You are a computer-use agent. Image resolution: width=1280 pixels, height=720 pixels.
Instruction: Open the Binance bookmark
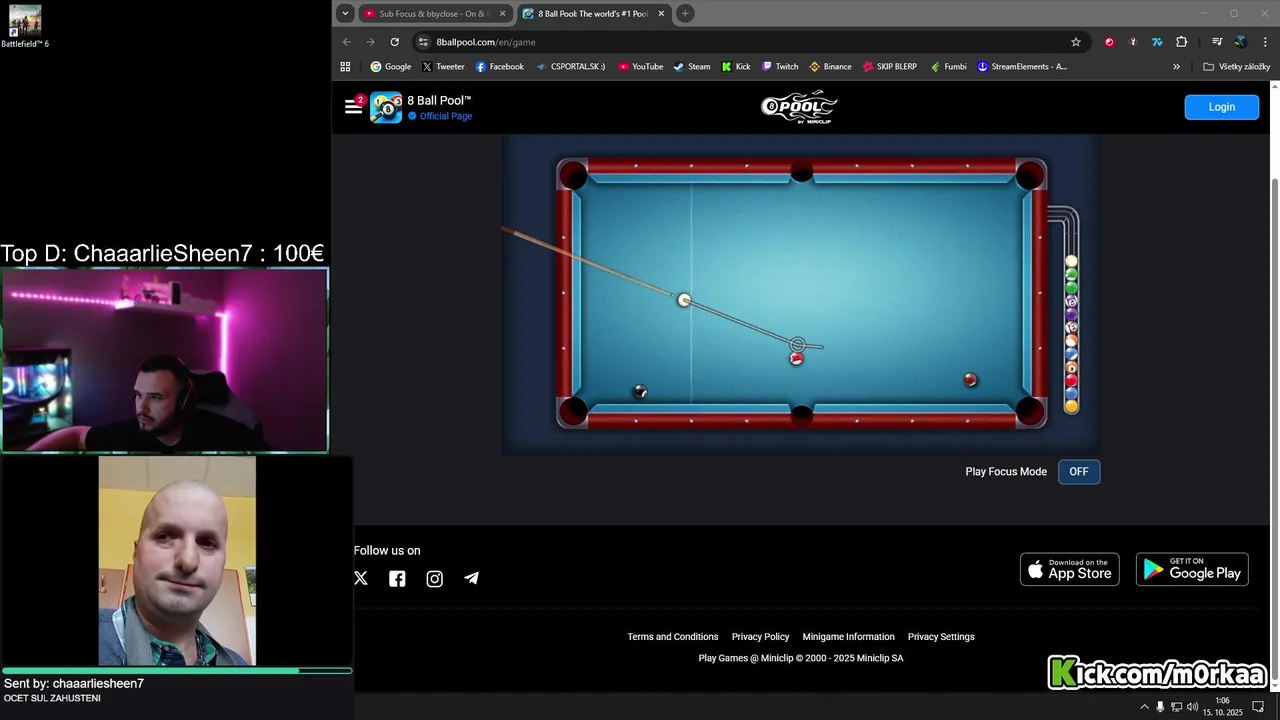830,67
